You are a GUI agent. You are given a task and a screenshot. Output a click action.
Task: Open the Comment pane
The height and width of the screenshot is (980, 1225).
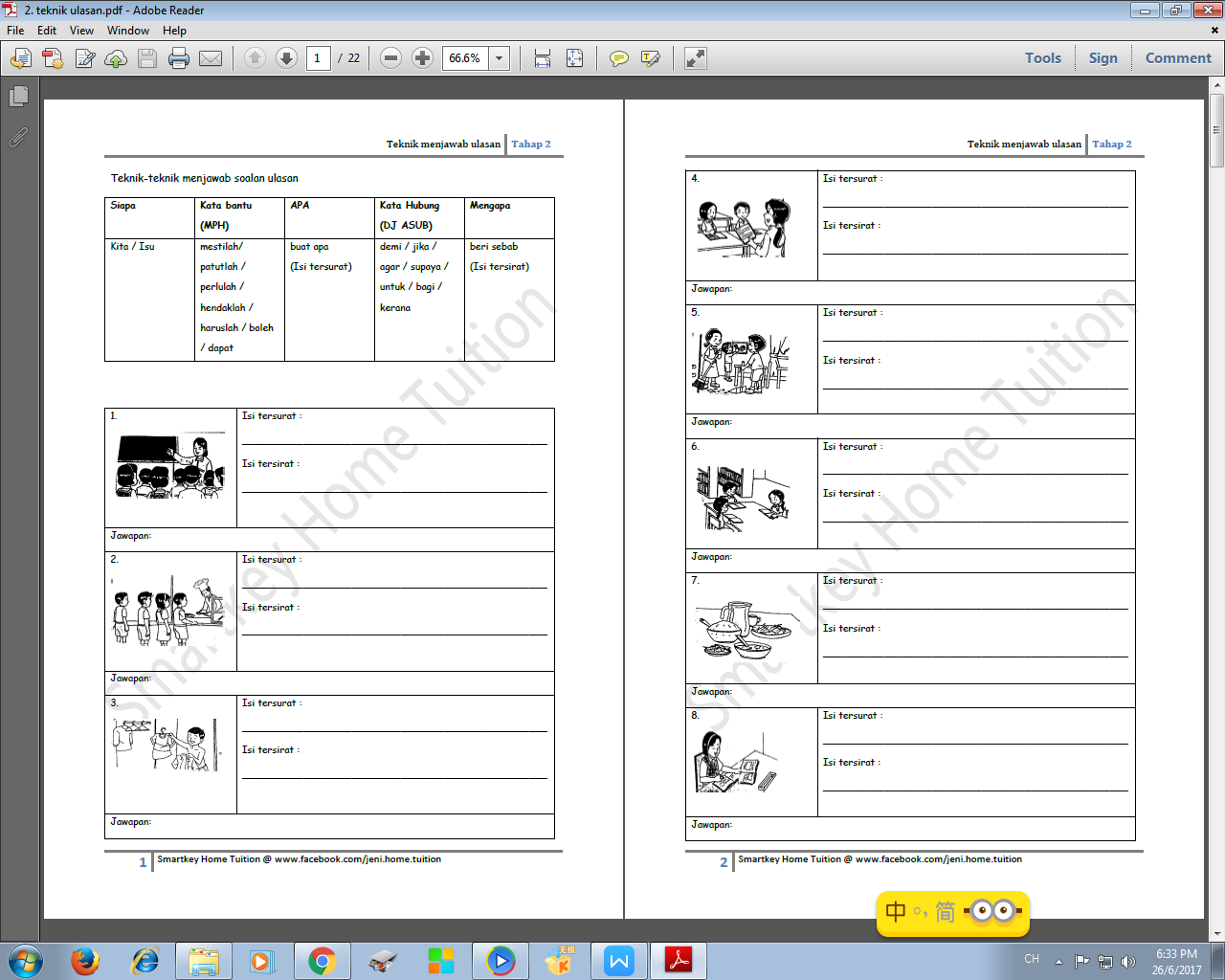1178,58
